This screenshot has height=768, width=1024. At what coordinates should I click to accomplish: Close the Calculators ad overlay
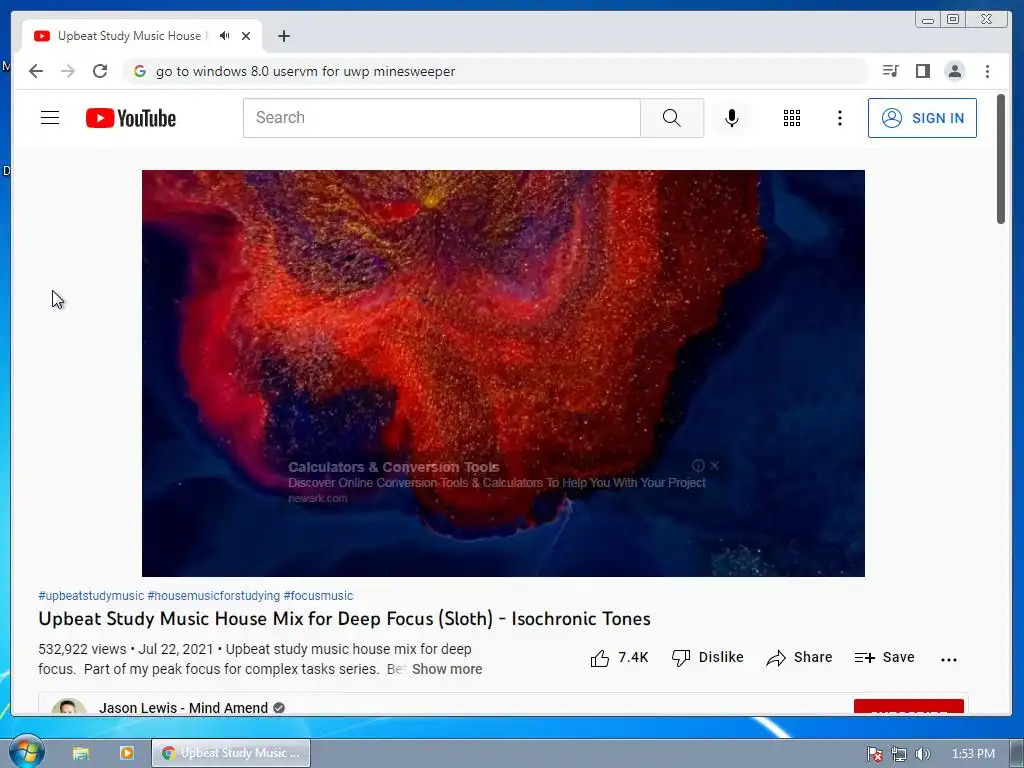click(714, 466)
